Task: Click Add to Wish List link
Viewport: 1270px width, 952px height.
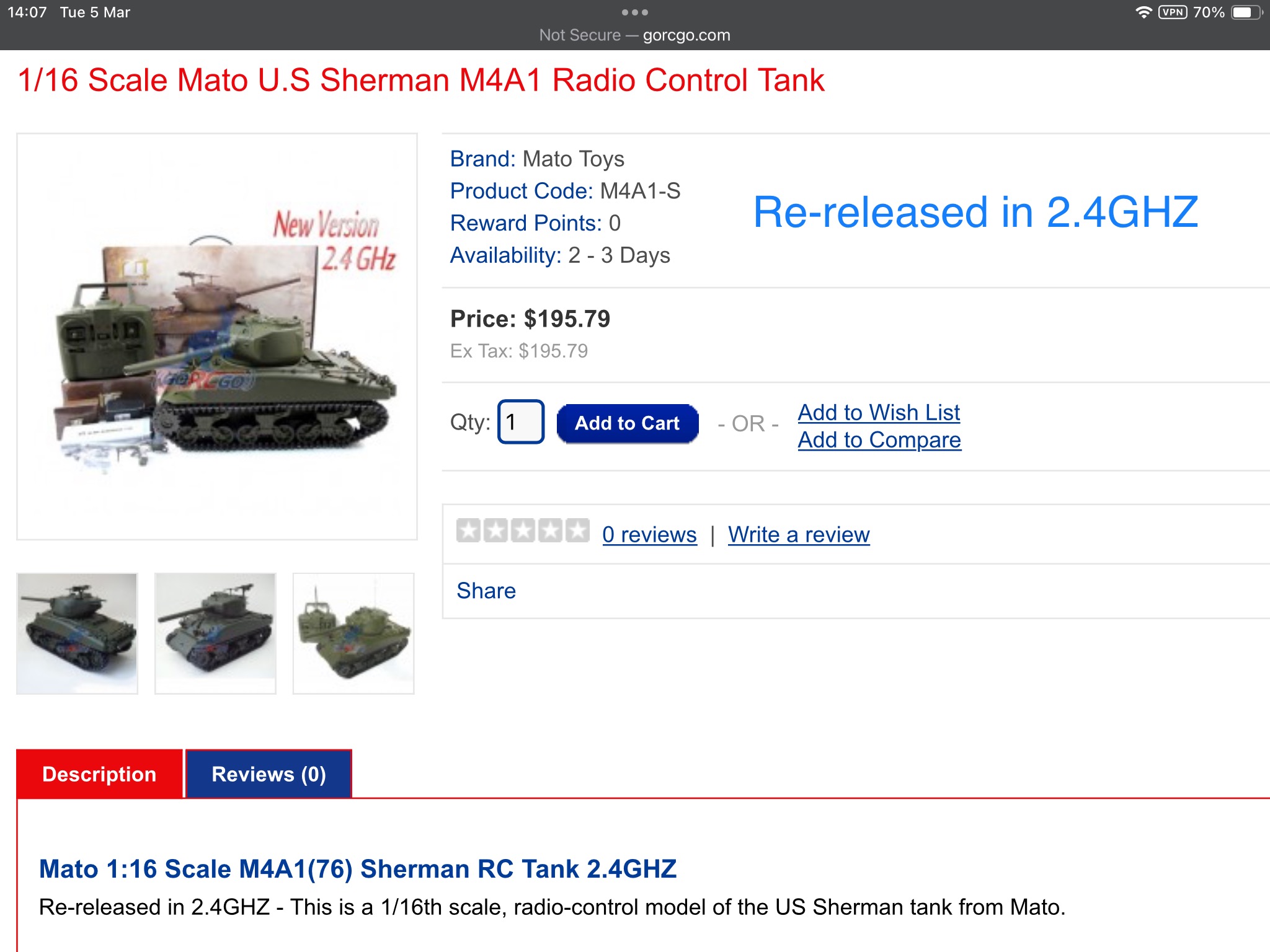Action: [879, 412]
